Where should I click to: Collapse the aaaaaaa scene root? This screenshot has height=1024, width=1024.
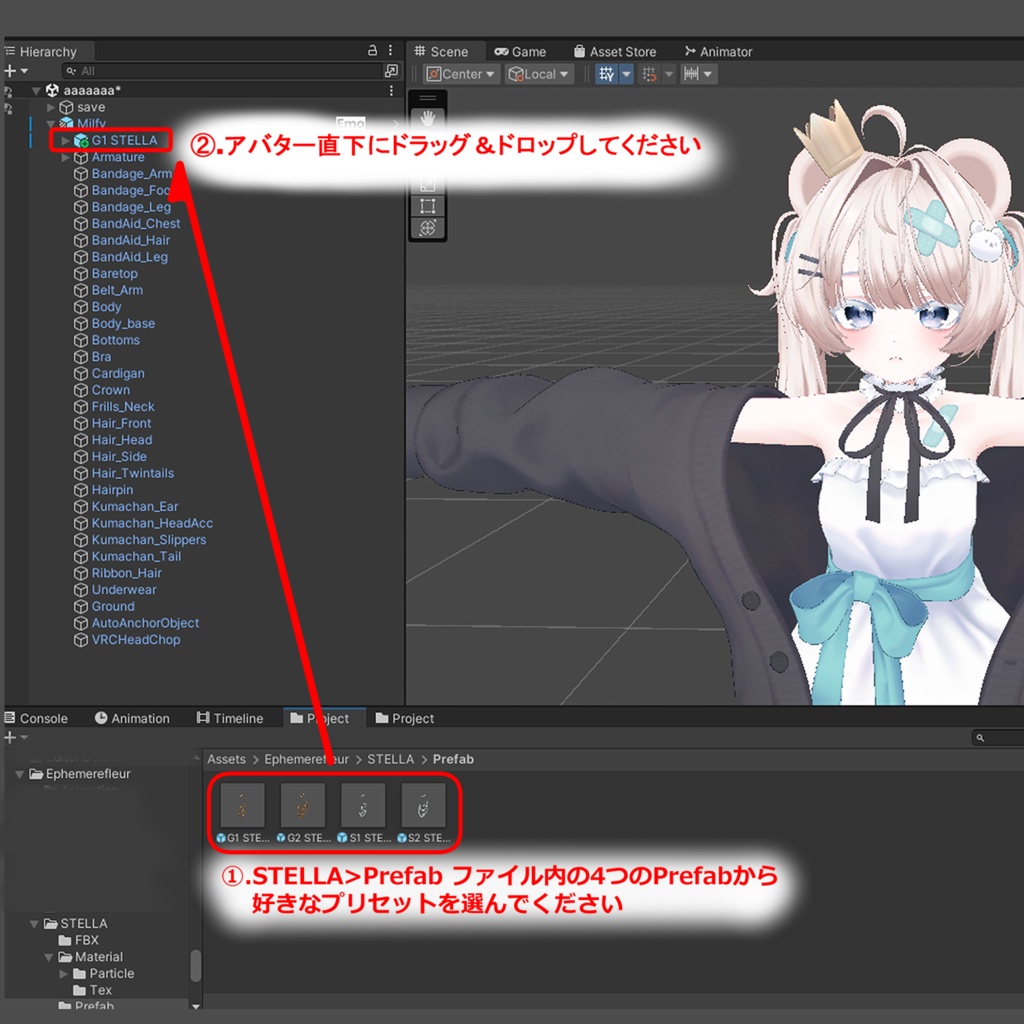pyautogui.click(x=37, y=90)
